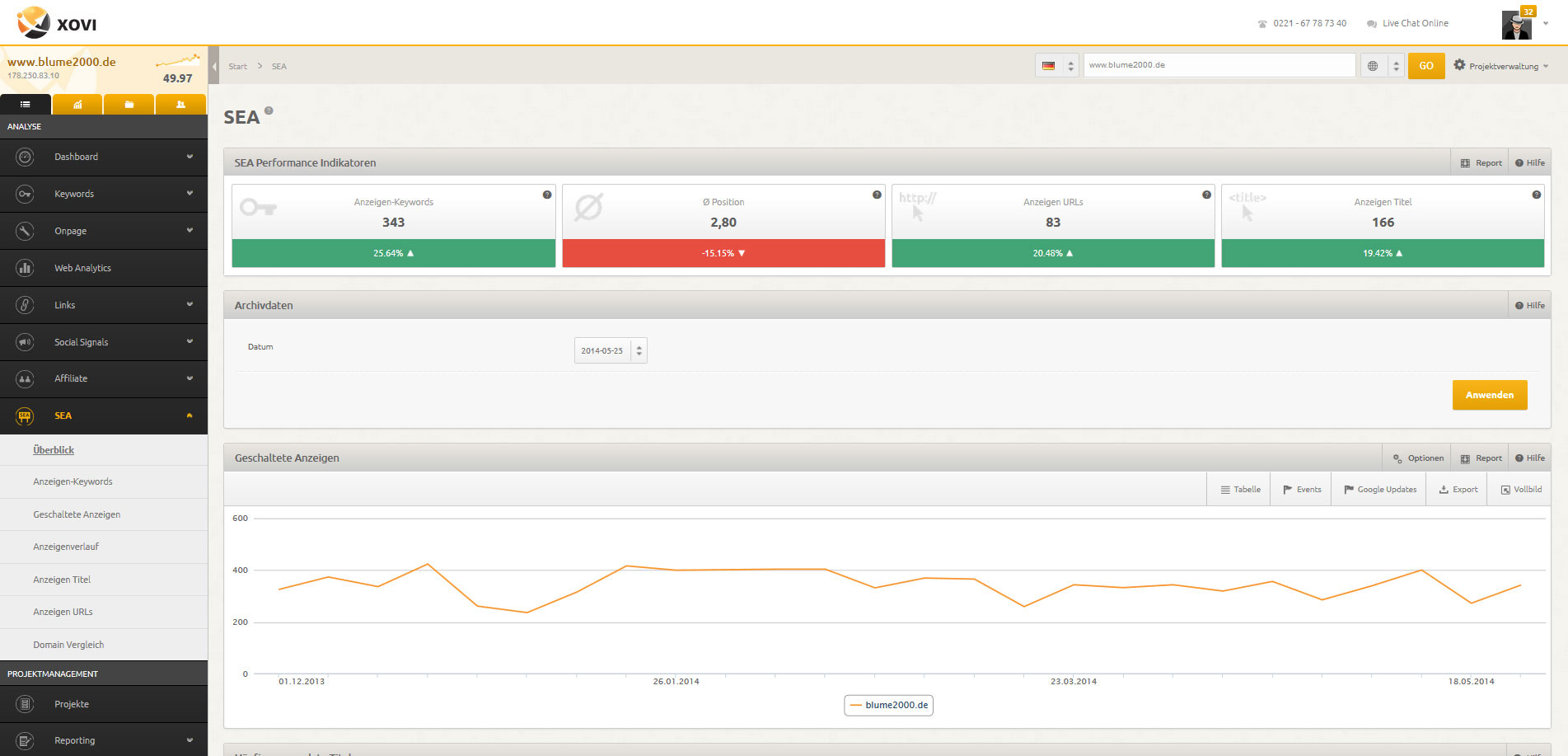
Task: Show Google Updates on chart
Action: pyautogui.click(x=1380, y=490)
